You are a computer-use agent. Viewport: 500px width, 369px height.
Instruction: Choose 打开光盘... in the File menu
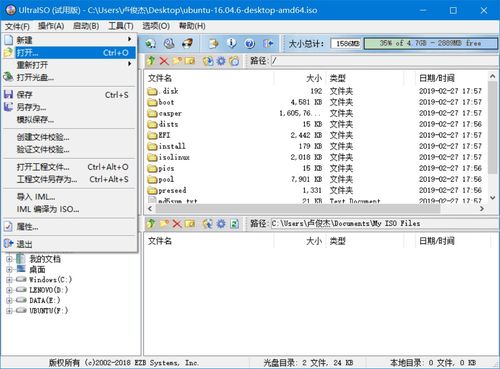[70, 77]
